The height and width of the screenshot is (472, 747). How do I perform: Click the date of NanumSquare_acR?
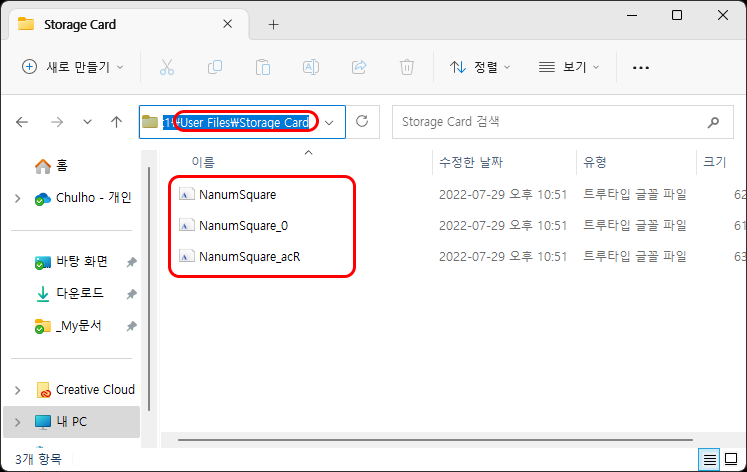[503, 256]
